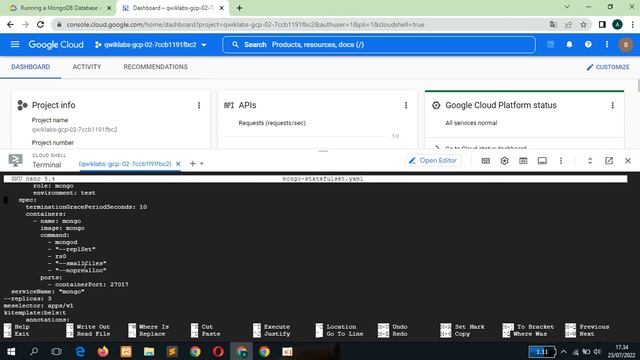Screen dimensions: 640x360
Task: Click the Cloud Shell session info monitor icon
Action: coord(542,161)
